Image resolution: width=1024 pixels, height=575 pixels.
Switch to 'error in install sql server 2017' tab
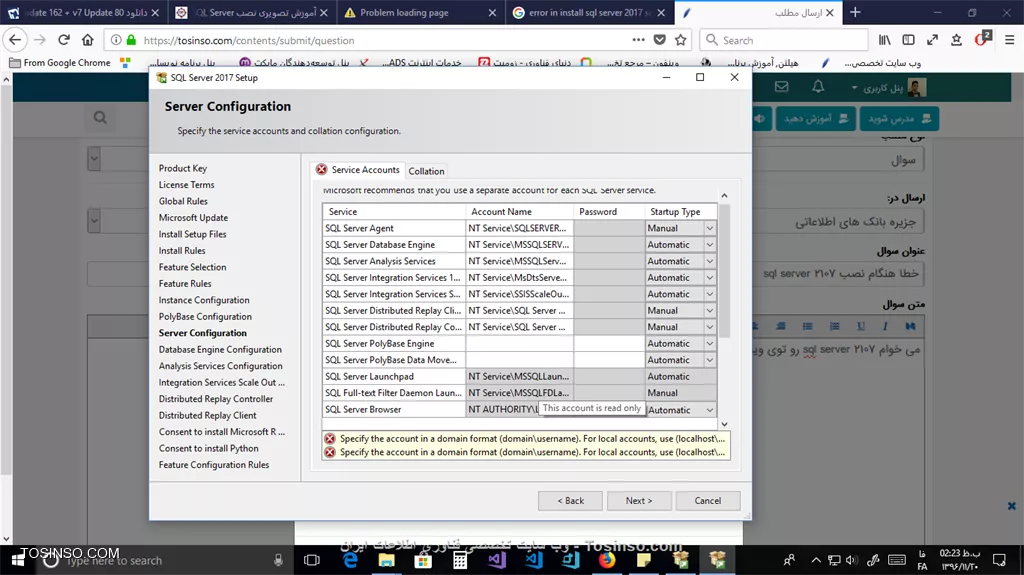tap(590, 12)
